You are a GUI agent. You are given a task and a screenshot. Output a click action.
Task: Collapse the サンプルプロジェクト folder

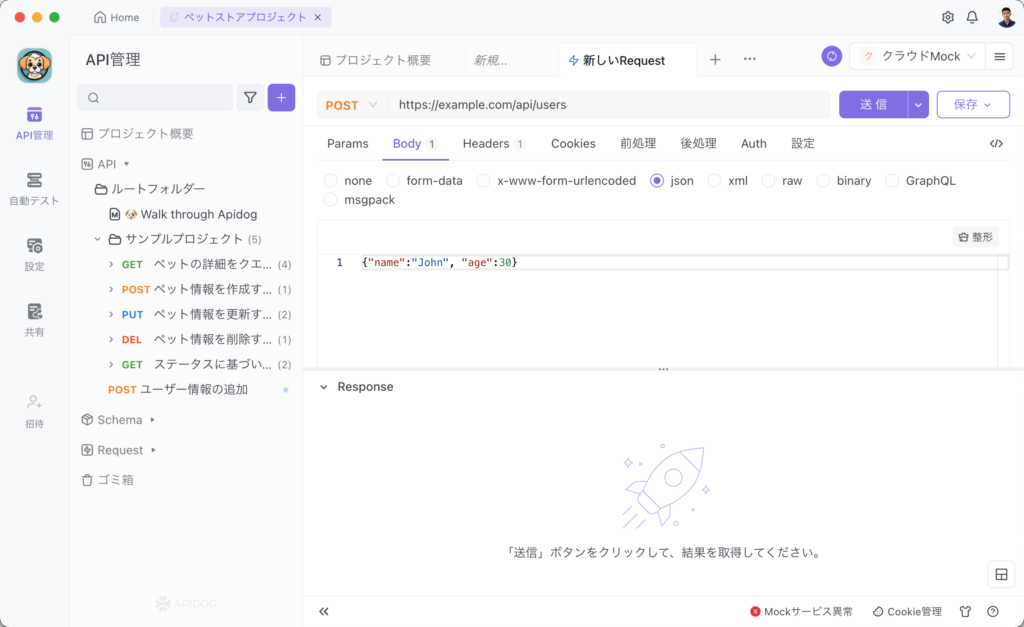coord(98,239)
